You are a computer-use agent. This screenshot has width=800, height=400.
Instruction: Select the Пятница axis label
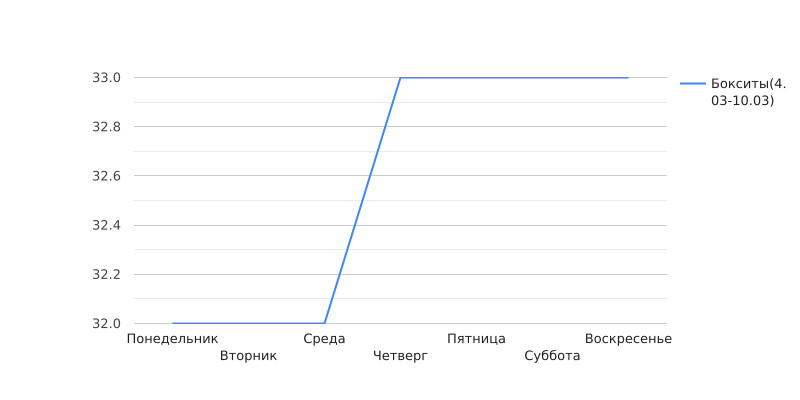477,339
